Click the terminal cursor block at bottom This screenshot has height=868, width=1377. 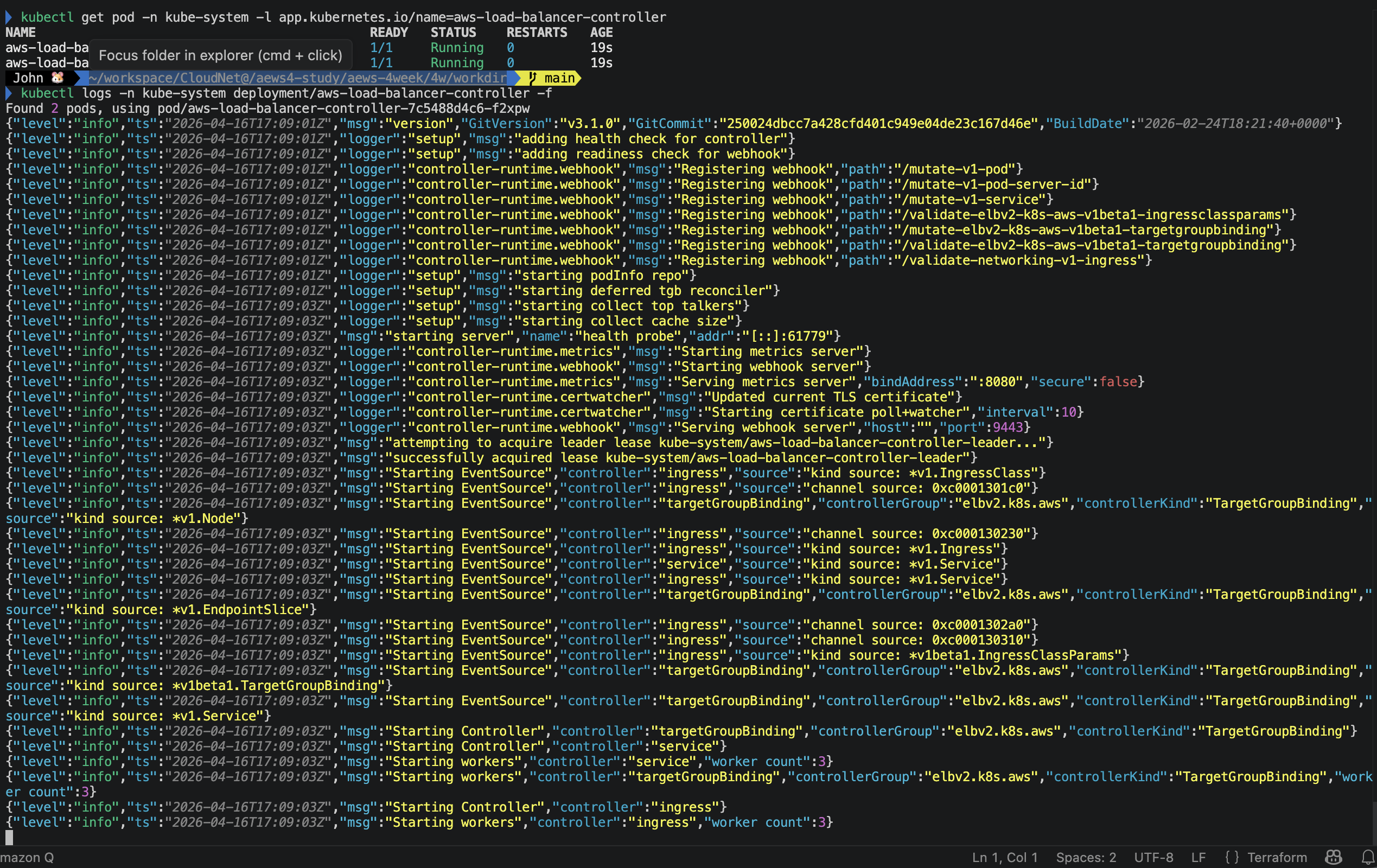[9, 837]
